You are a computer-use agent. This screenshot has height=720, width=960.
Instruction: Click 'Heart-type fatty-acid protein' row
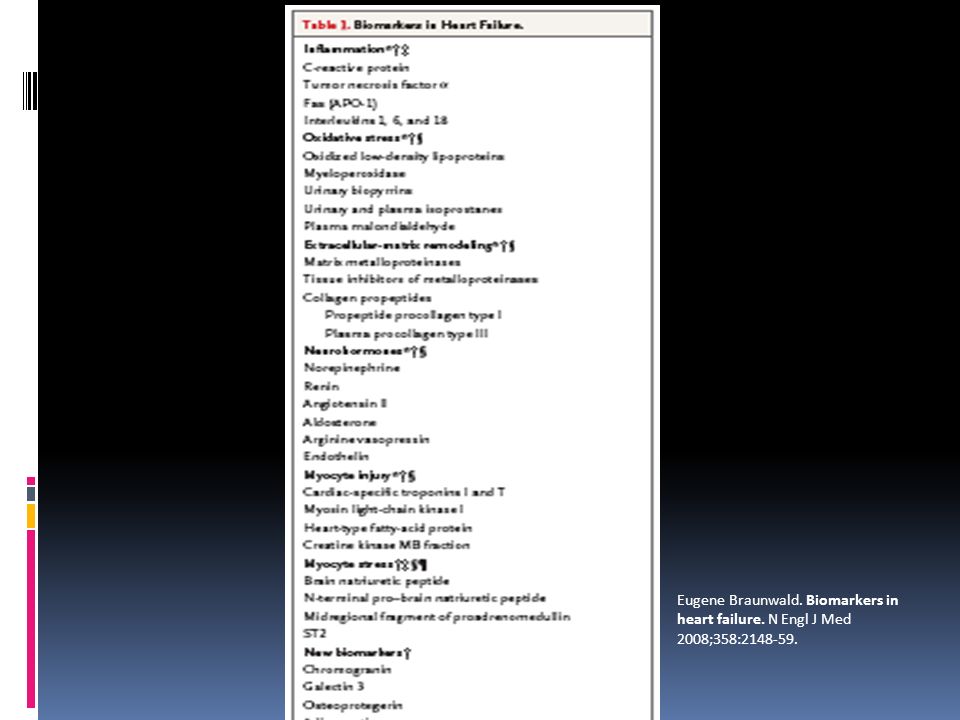pyautogui.click(x=388, y=528)
